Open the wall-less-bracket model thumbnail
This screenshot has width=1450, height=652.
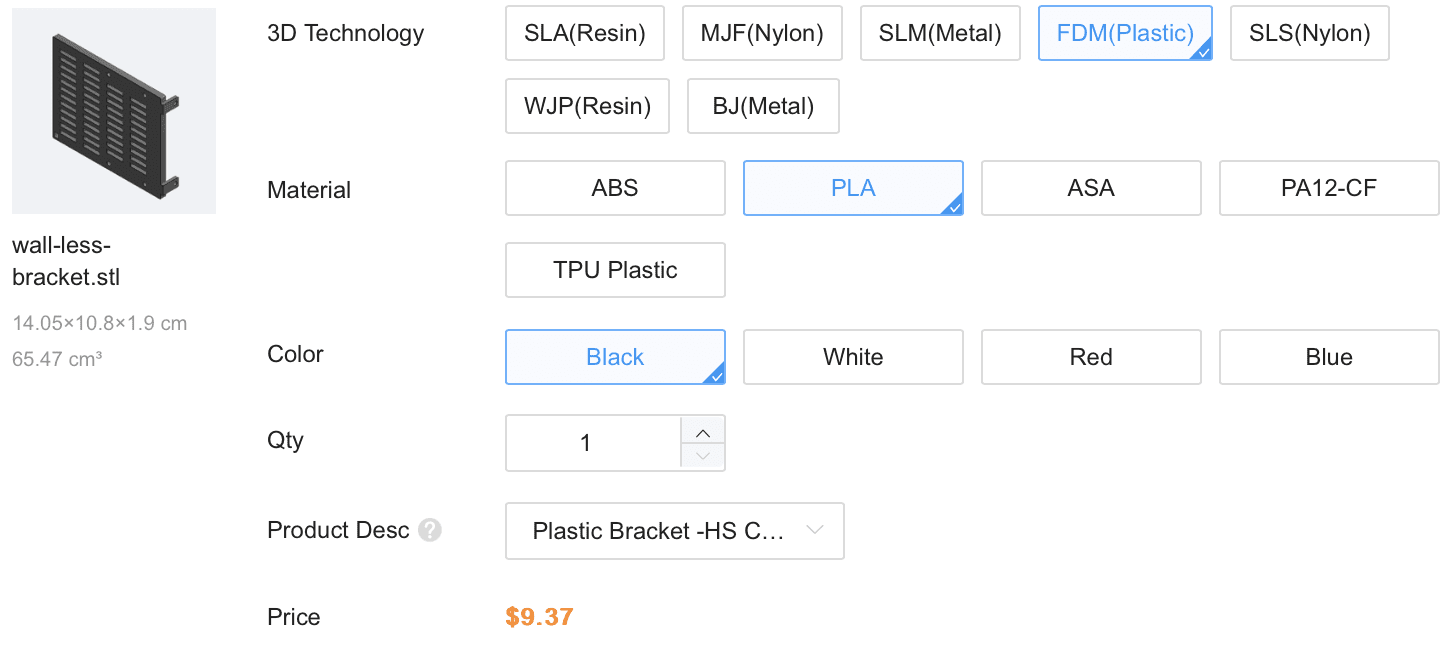[x=114, y=111]
